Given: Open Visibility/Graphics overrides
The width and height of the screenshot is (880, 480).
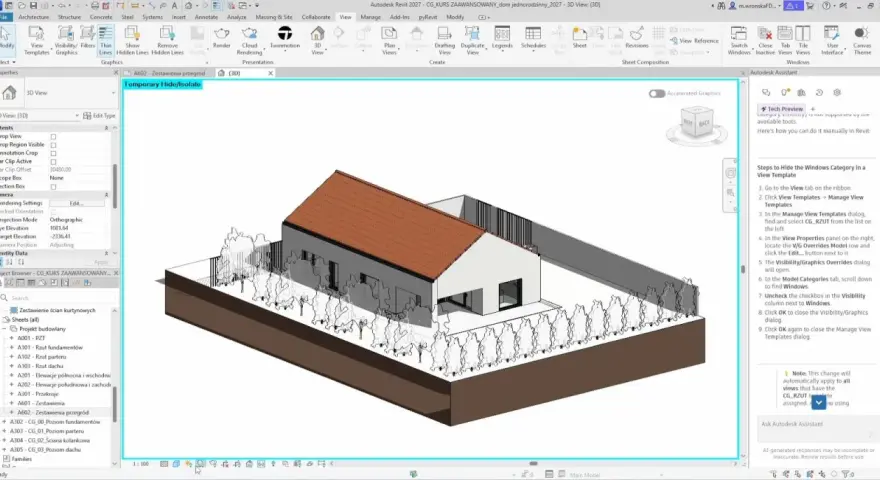Looking at the screenshot, I should click(66, 40).
